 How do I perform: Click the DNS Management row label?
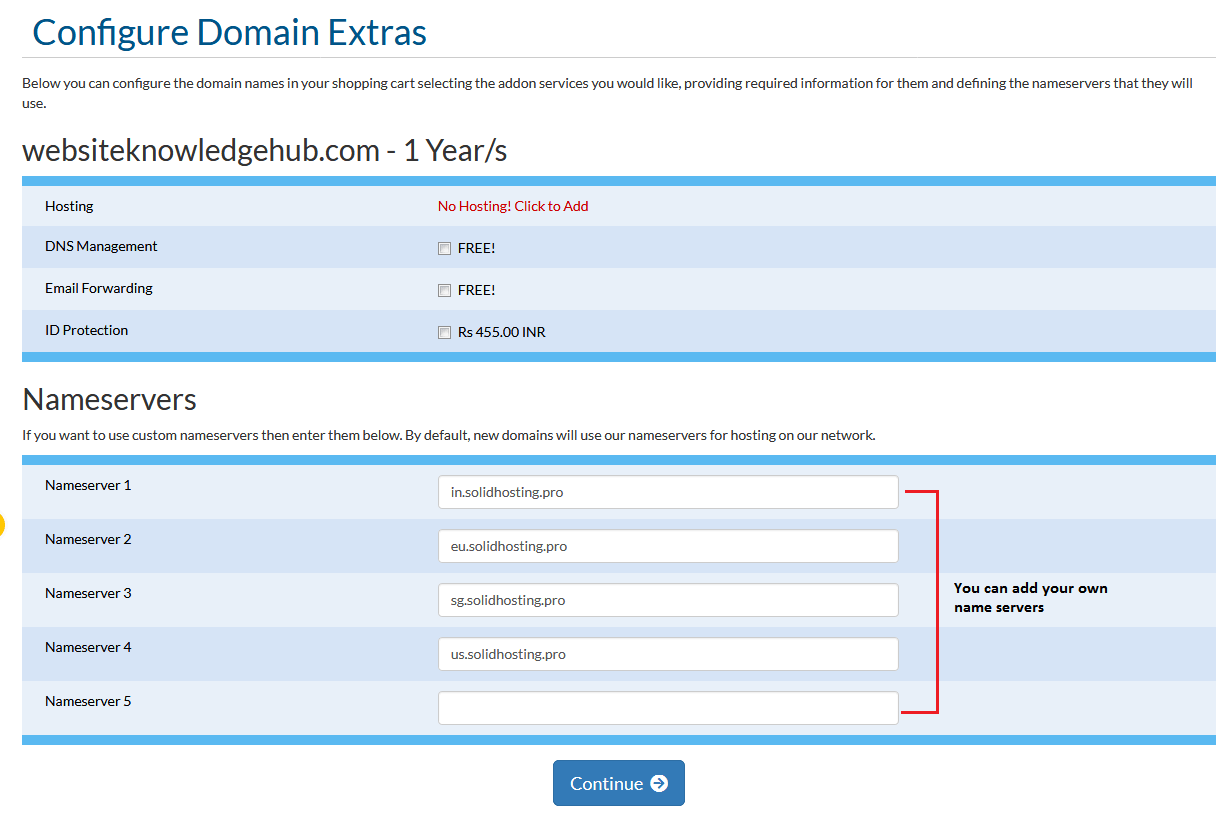[x=100, y=246]
